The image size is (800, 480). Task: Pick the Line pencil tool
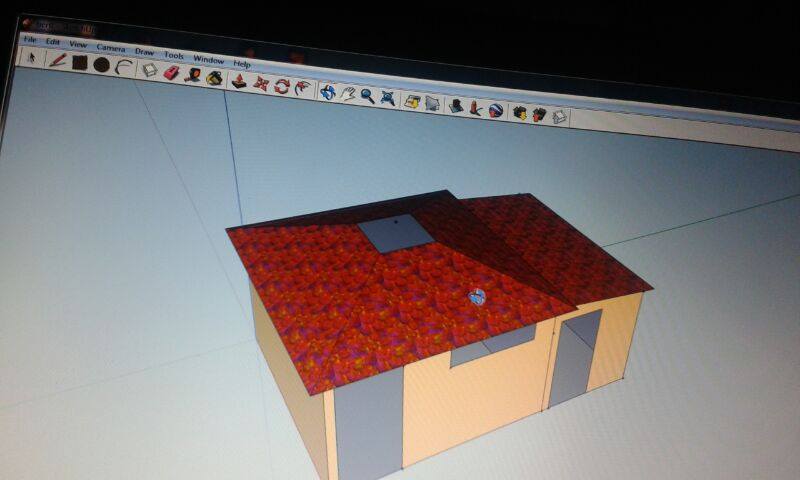click(58, 60)
